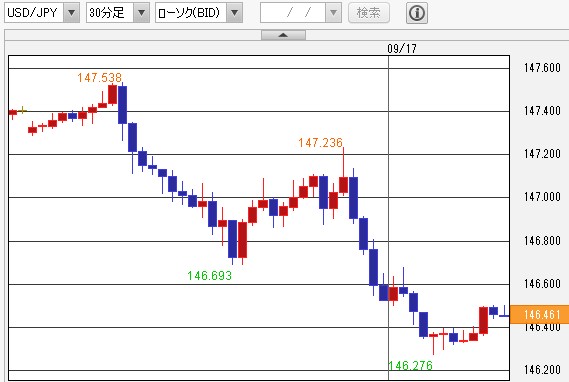Viewport: 569px width, 382px height.
Task: Click the red candle with the 147.236 wick
Action: [x=343, y=185]
